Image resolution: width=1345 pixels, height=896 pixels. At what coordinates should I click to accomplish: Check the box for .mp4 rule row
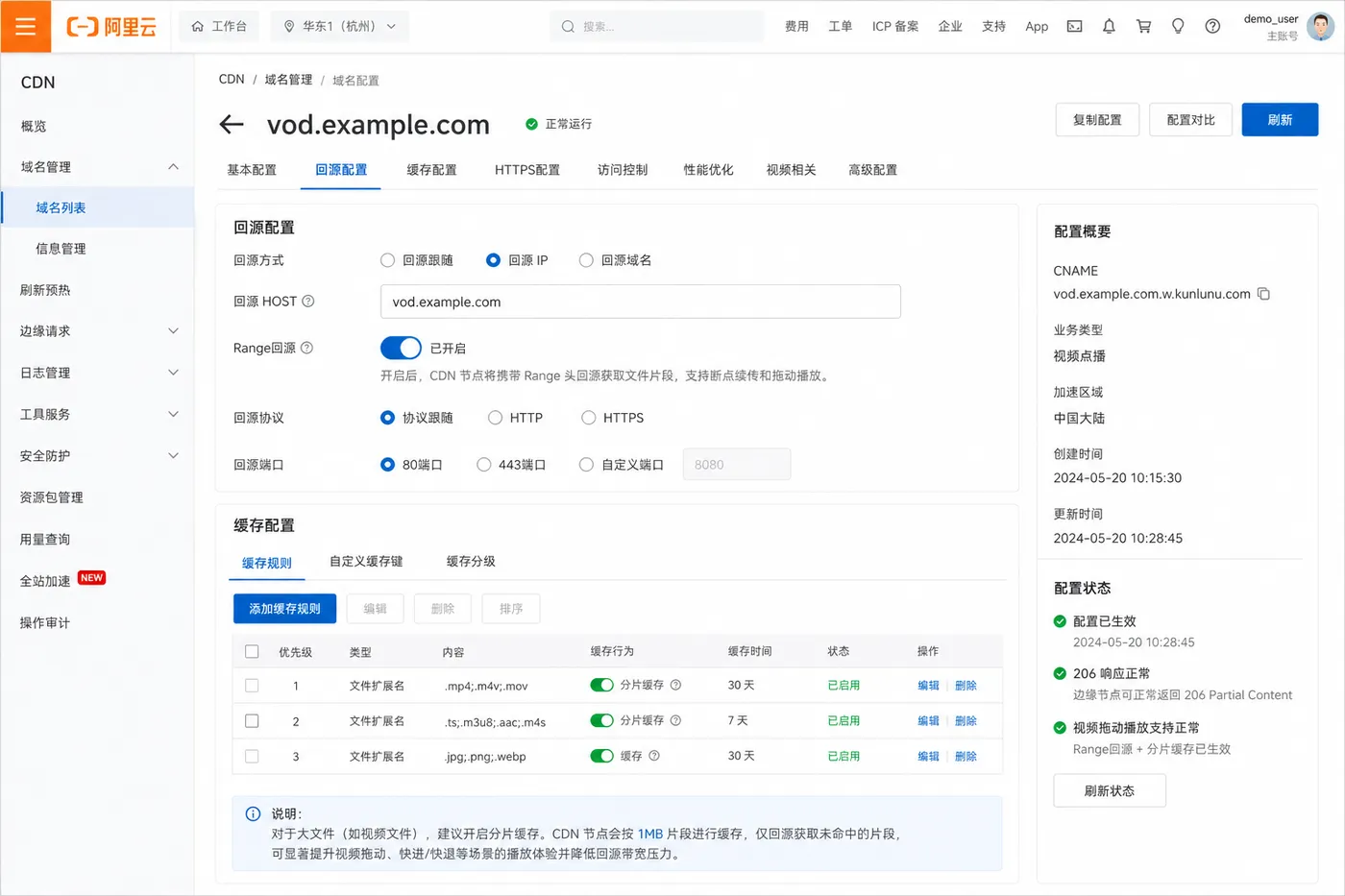point(252,686)
